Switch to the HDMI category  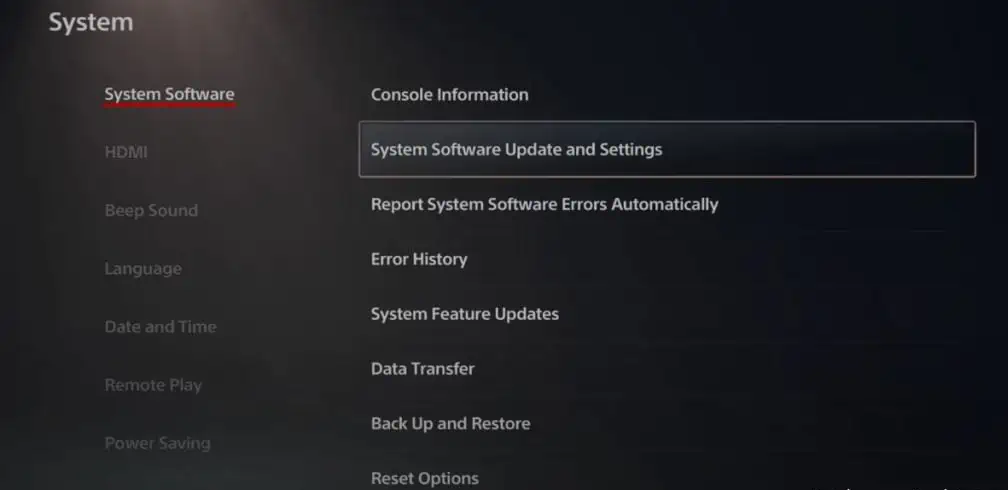point(126,153)
